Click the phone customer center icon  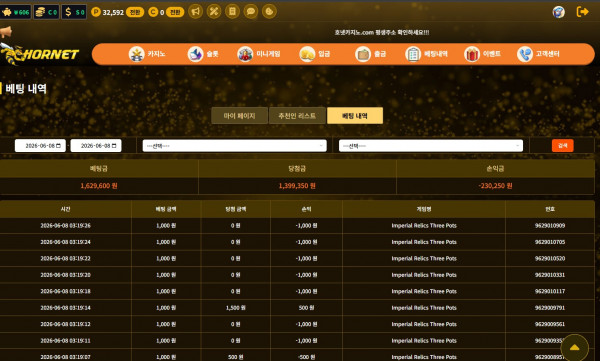coord(525,54)
